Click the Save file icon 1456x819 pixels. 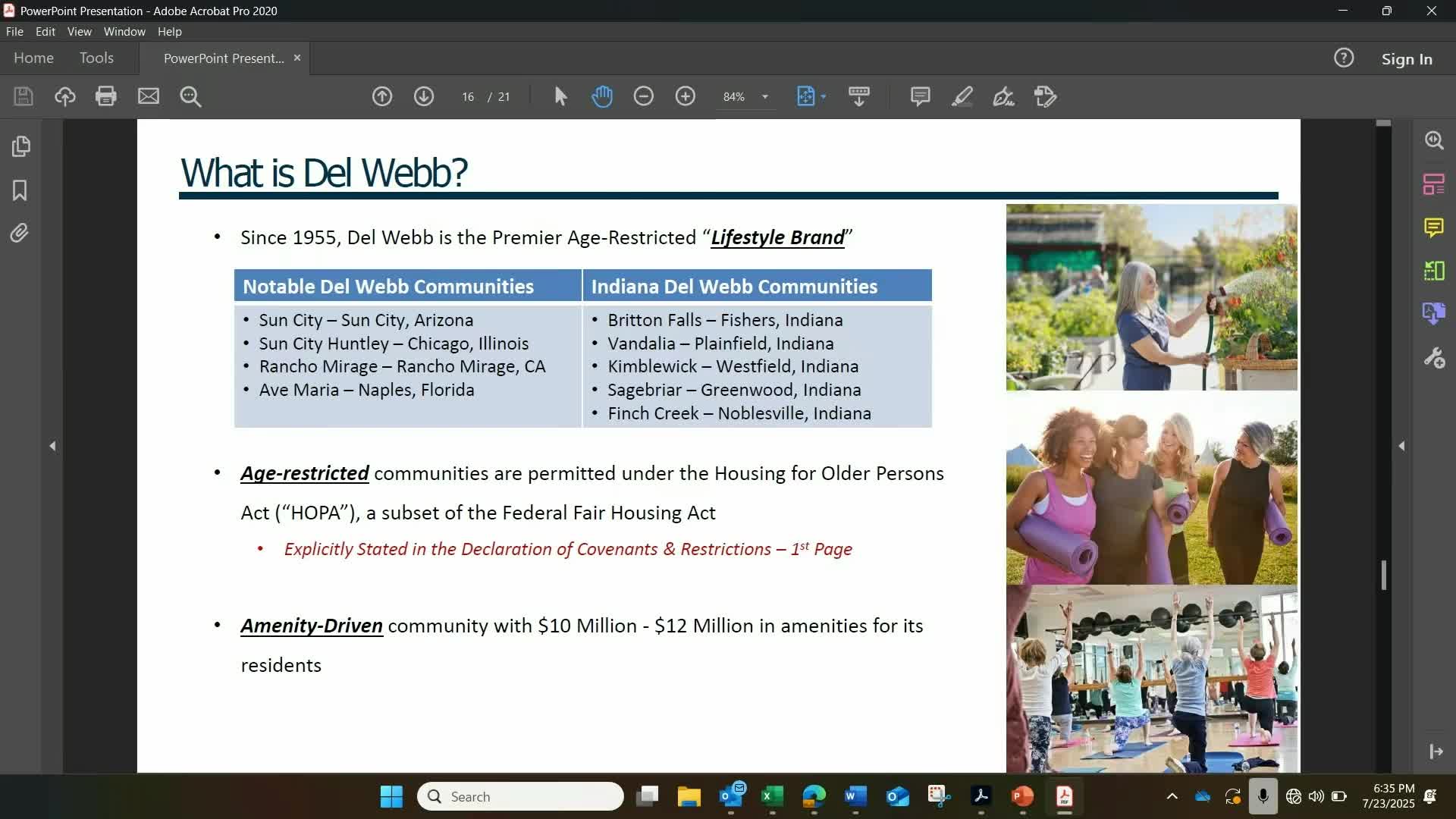pyautogui.click(x=24, y=96)
